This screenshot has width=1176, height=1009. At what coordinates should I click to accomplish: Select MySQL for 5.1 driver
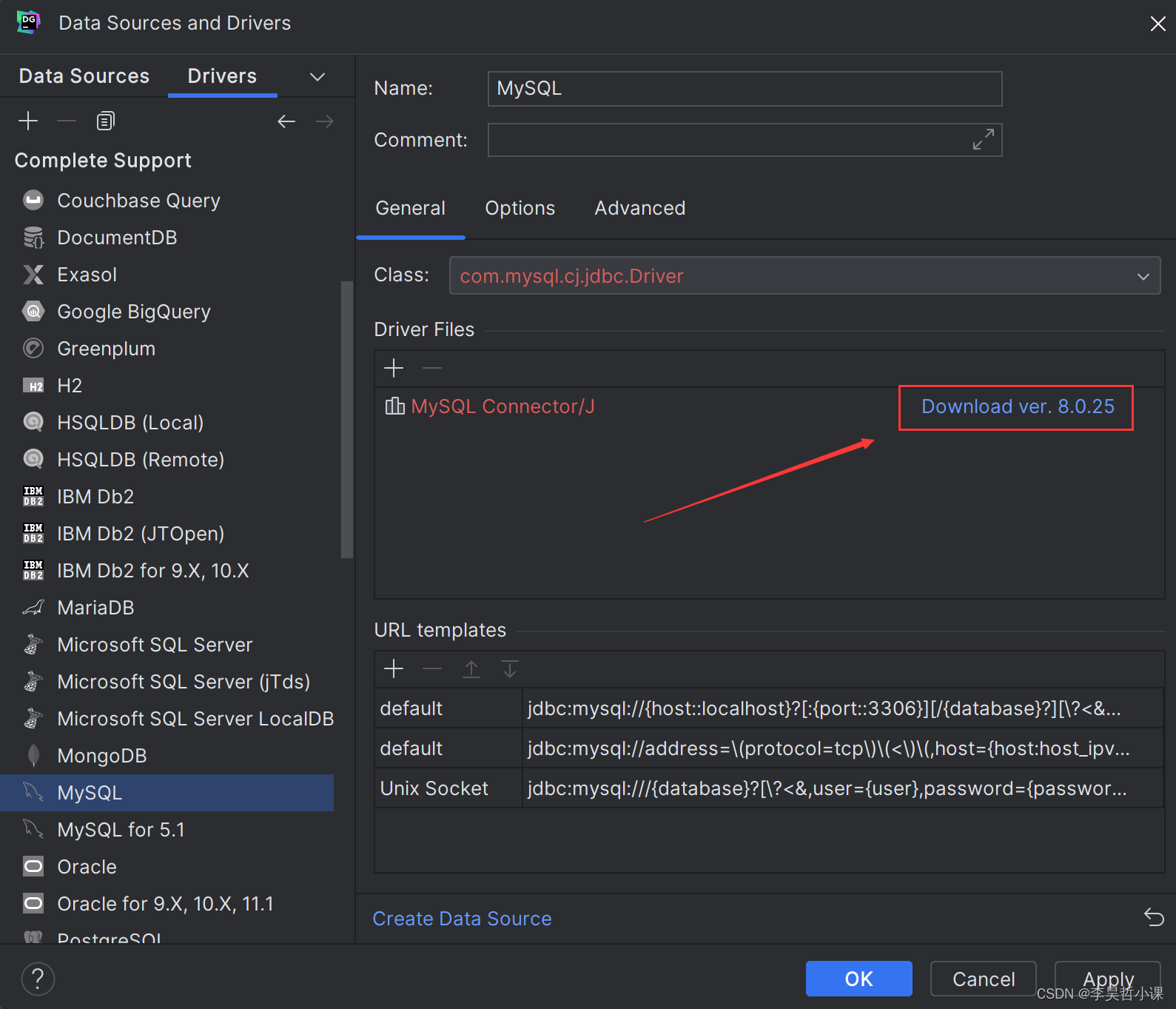[x=167, y=830]
